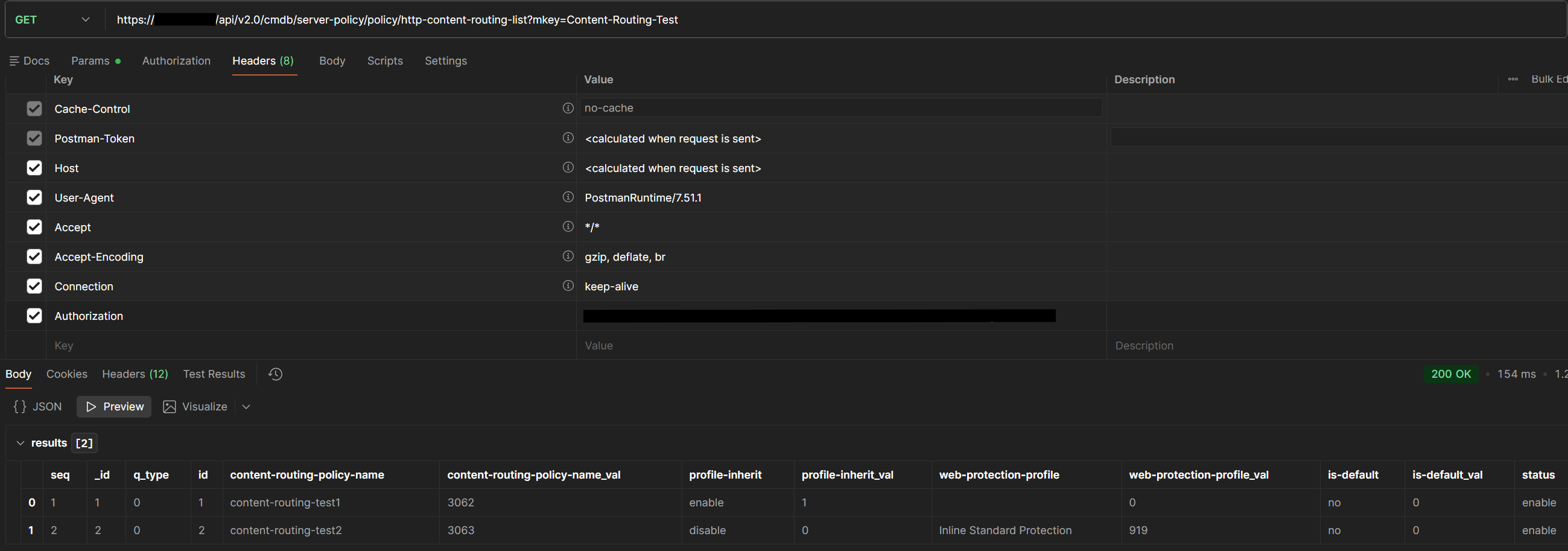Image resolution: width=1568 pixels, height=551 pixels.
Task: Click the Inline Standard Protection cell
Action: [1005, 530]
